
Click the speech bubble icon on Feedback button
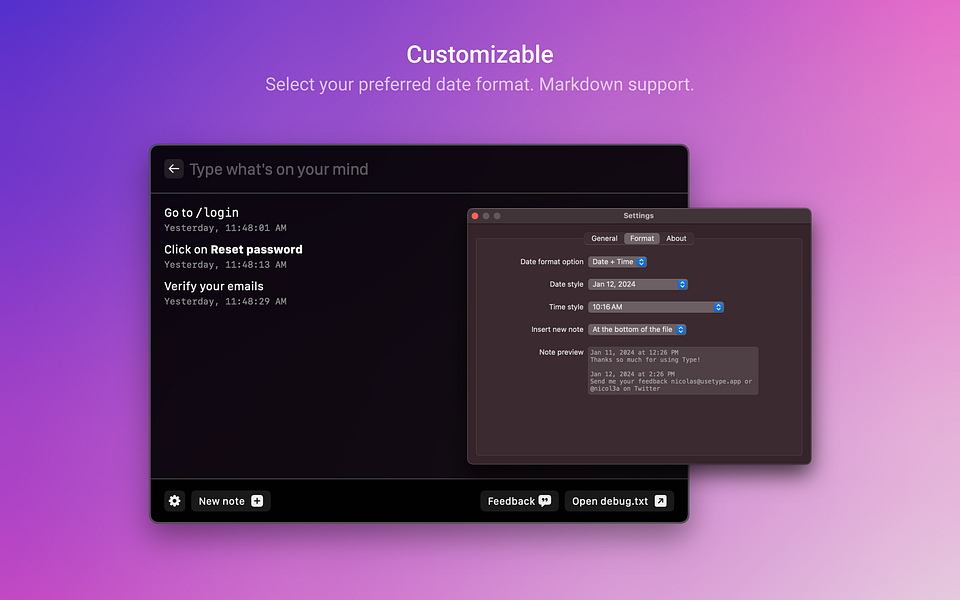[545, 500]
